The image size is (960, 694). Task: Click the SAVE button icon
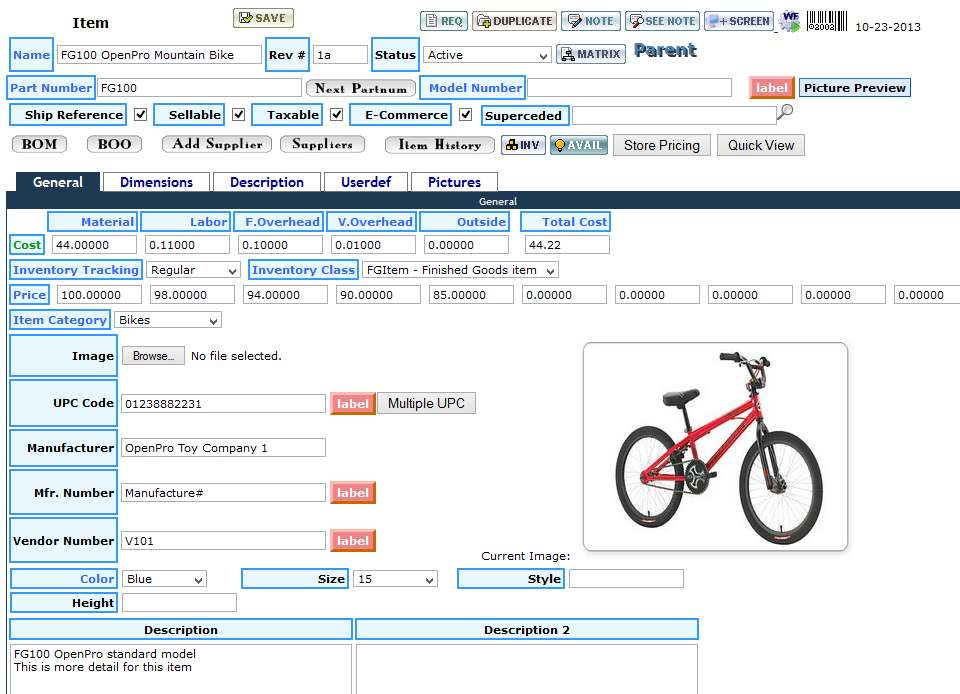(263, 18)
